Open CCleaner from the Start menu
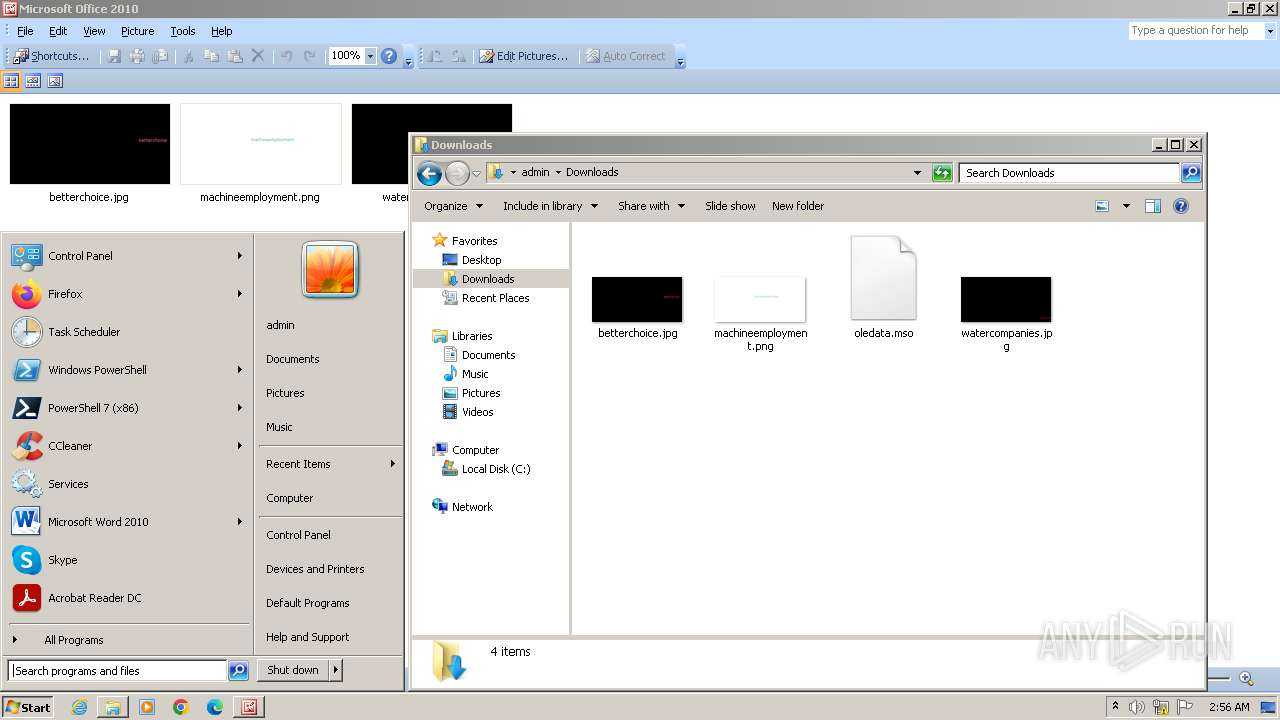 point(128,446)
